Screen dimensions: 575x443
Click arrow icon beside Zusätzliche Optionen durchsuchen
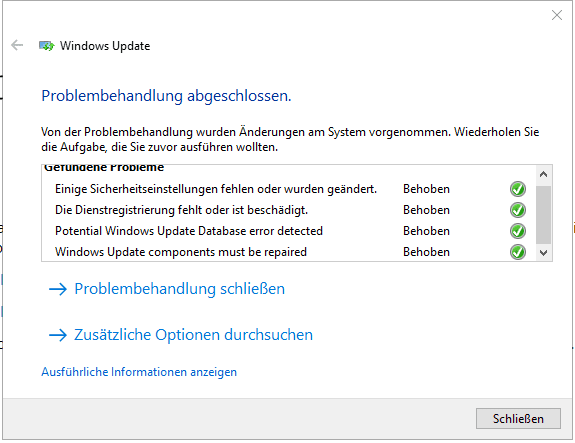(58, 335)
